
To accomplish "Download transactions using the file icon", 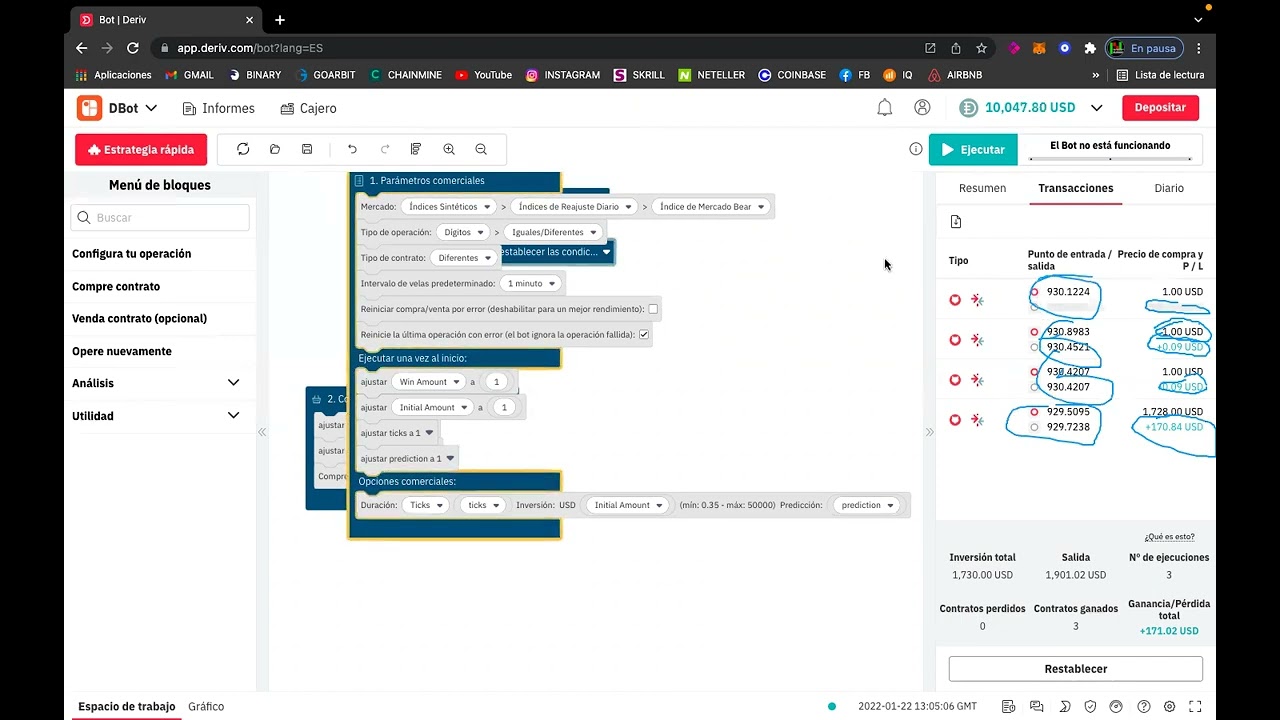I will (x=956, y=221).
